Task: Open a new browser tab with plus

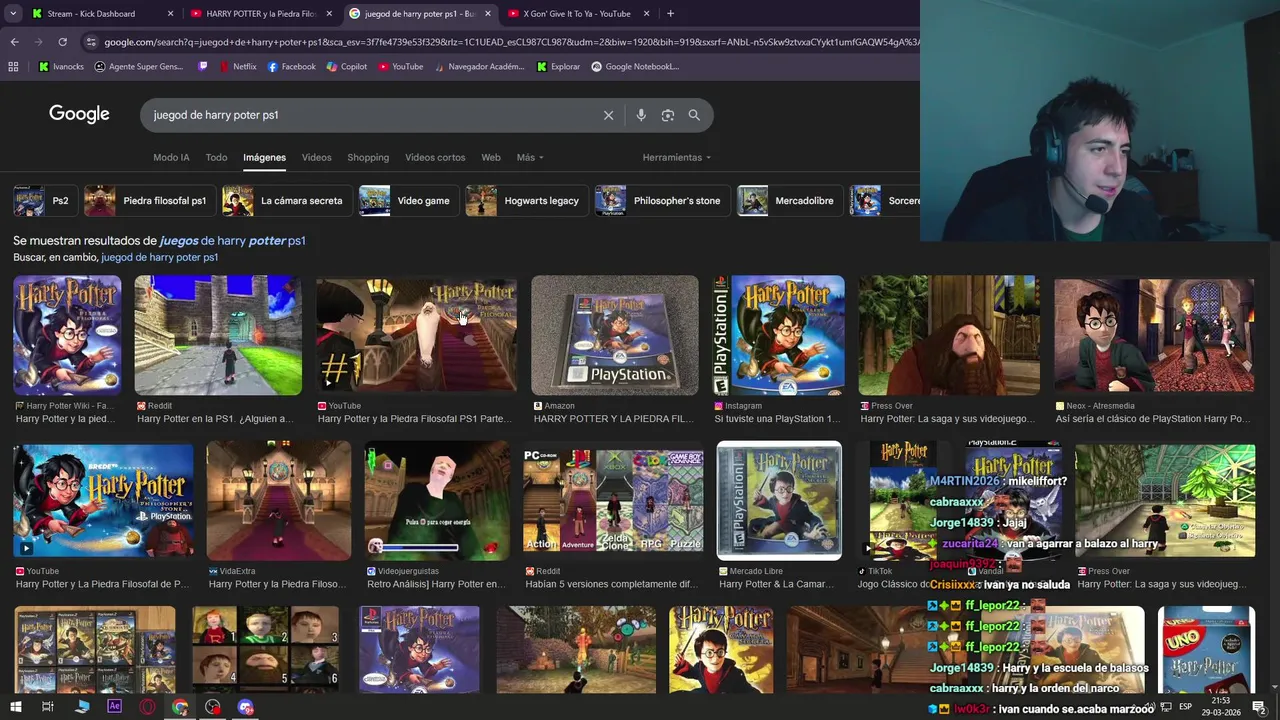Action: [x=670, y=14]
